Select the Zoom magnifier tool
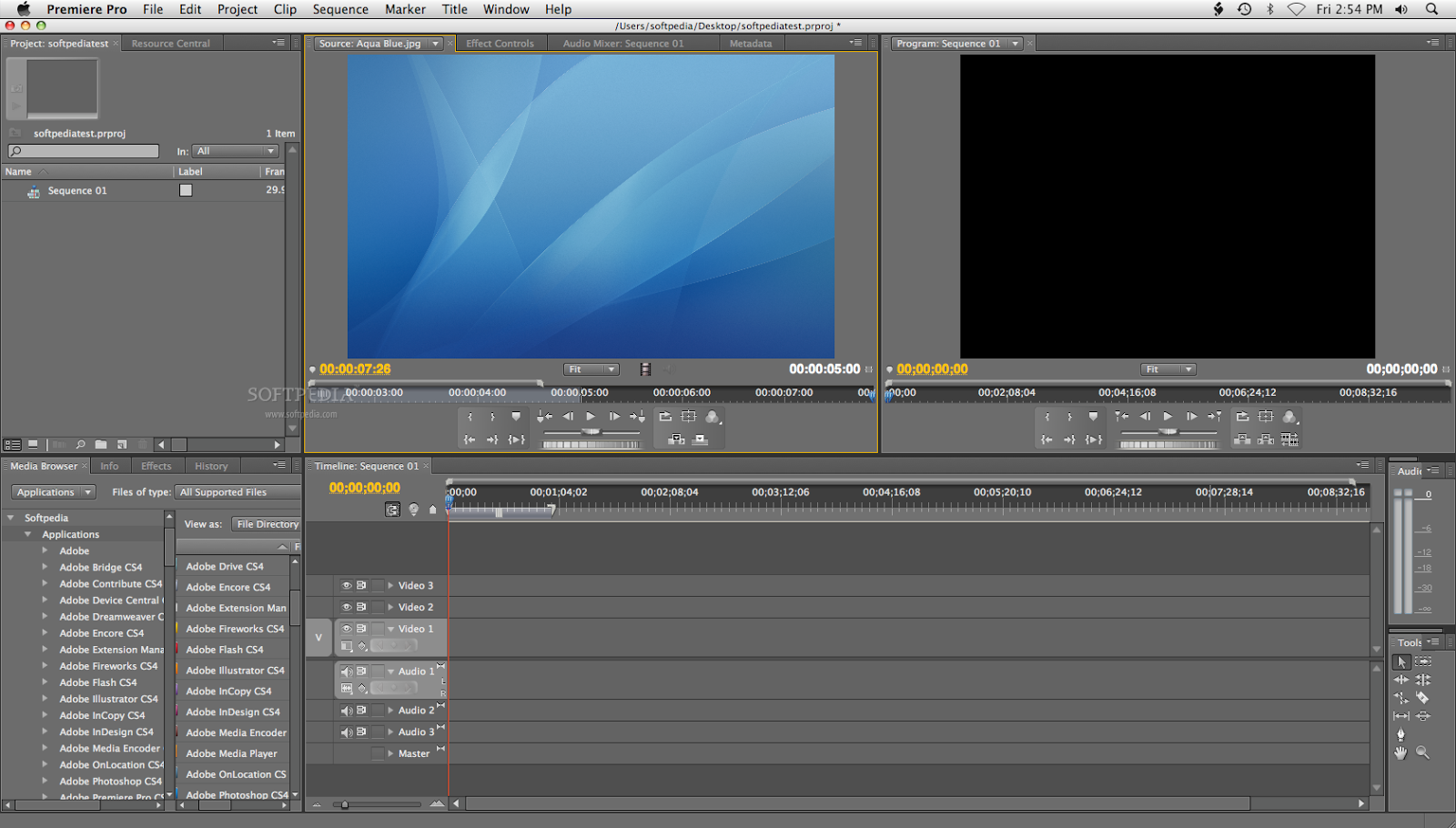The width and height of the screenshot is (1456, 828). 1423,752
